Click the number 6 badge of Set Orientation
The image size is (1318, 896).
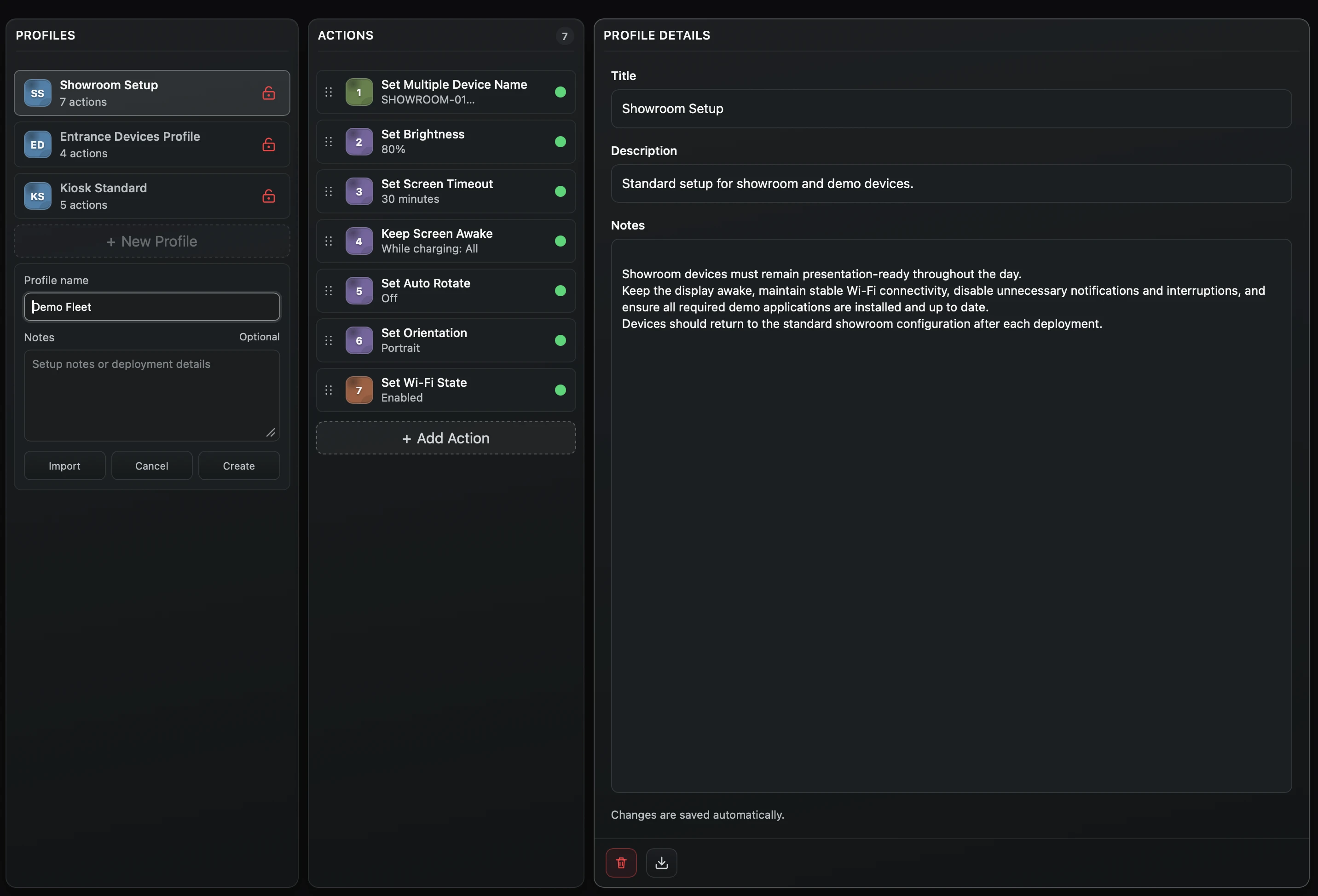[359, 341]
